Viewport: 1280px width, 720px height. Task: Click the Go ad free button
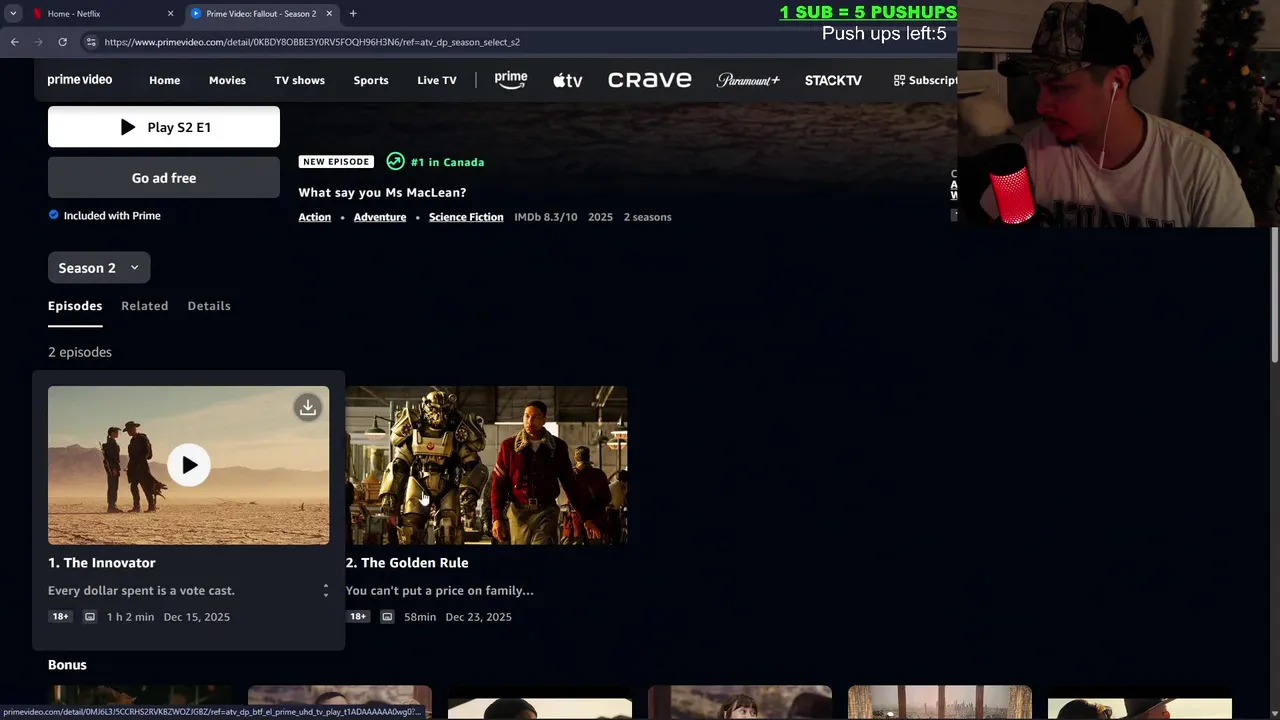click(x=164, y=178)
